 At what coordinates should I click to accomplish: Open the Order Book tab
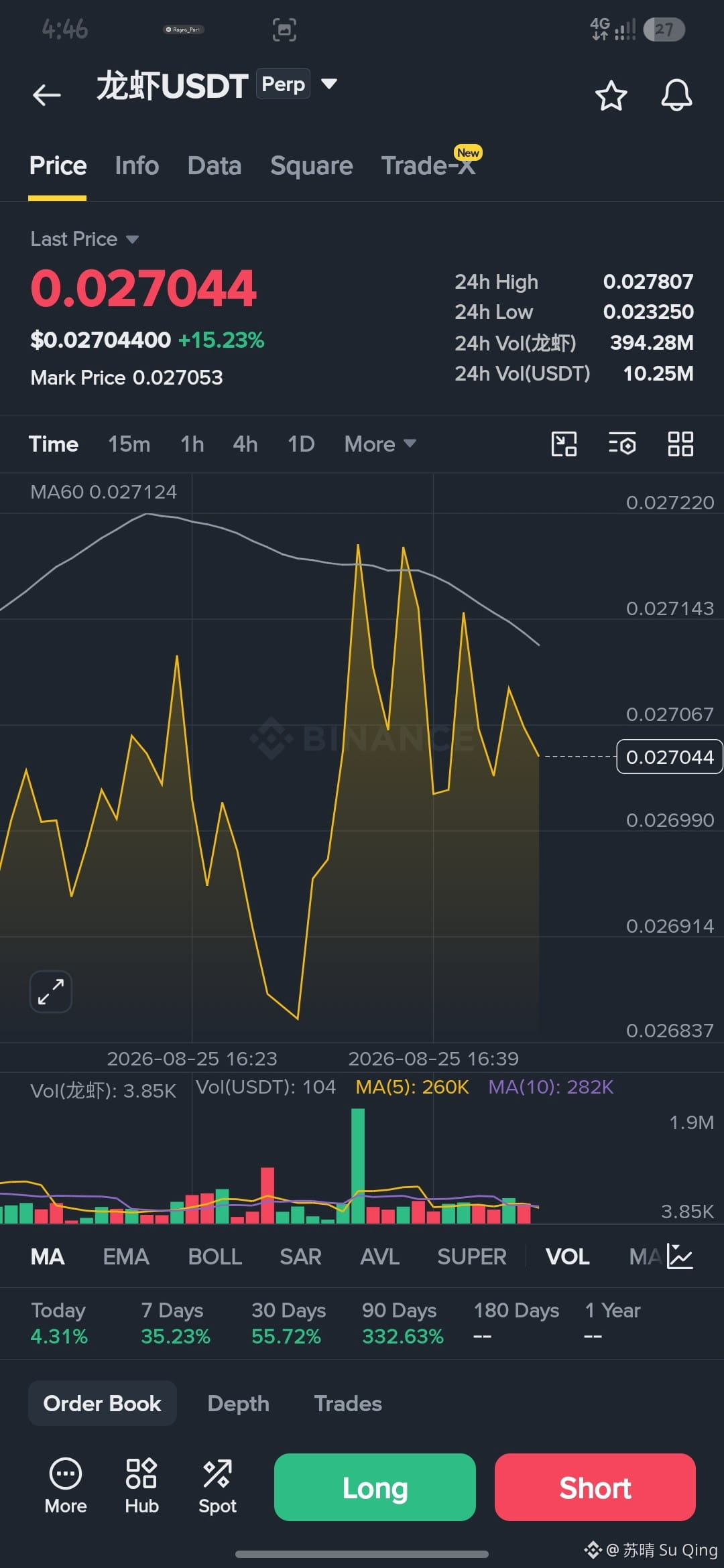click(x=102, y=1403)
